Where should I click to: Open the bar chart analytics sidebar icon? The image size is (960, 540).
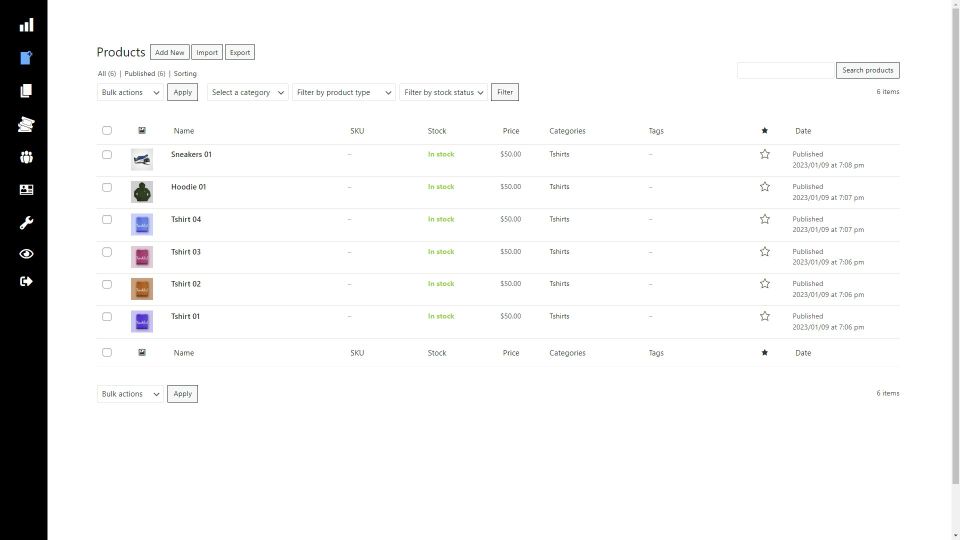26,25
